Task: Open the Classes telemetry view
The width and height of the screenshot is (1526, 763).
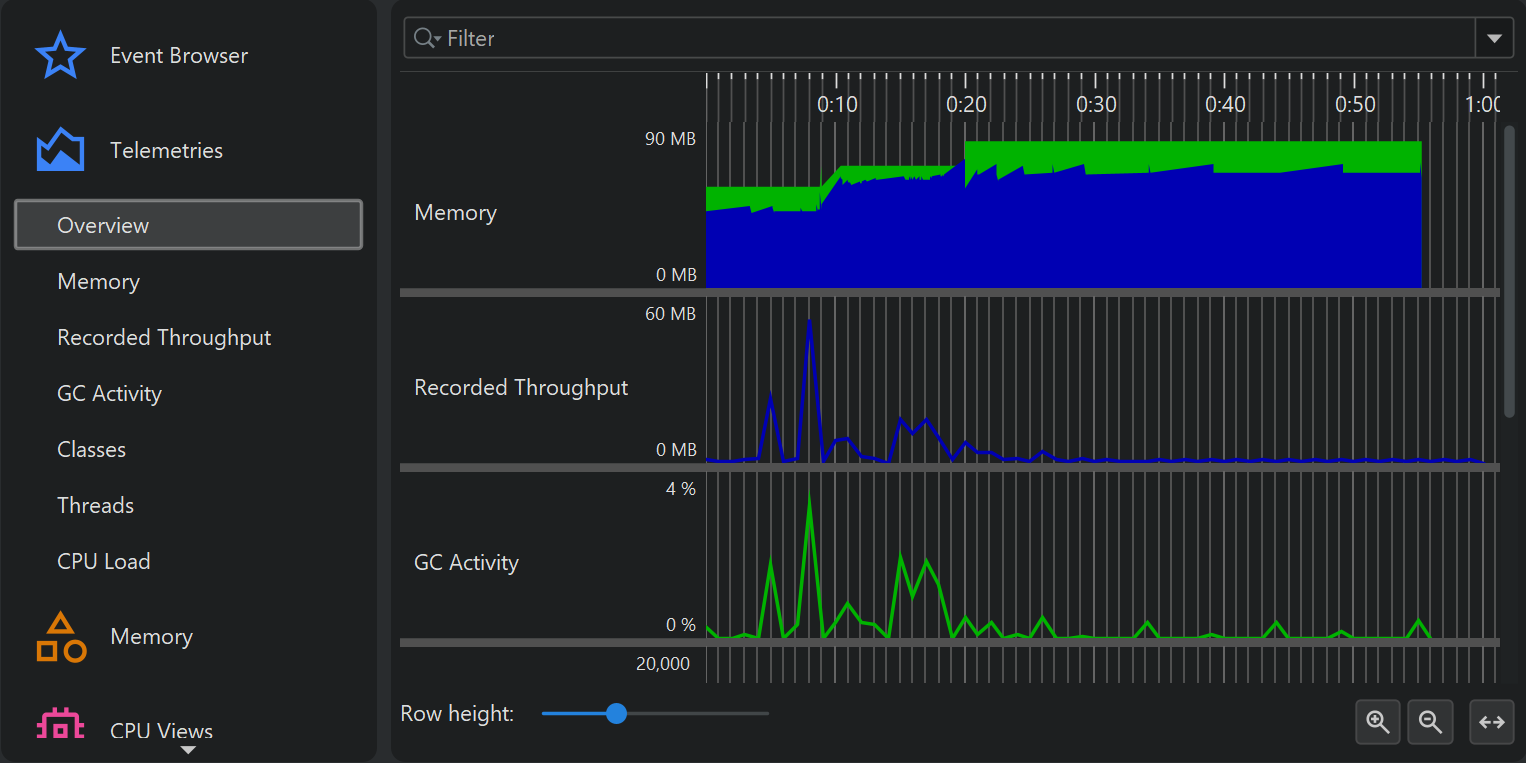Action: click(92, 450)
